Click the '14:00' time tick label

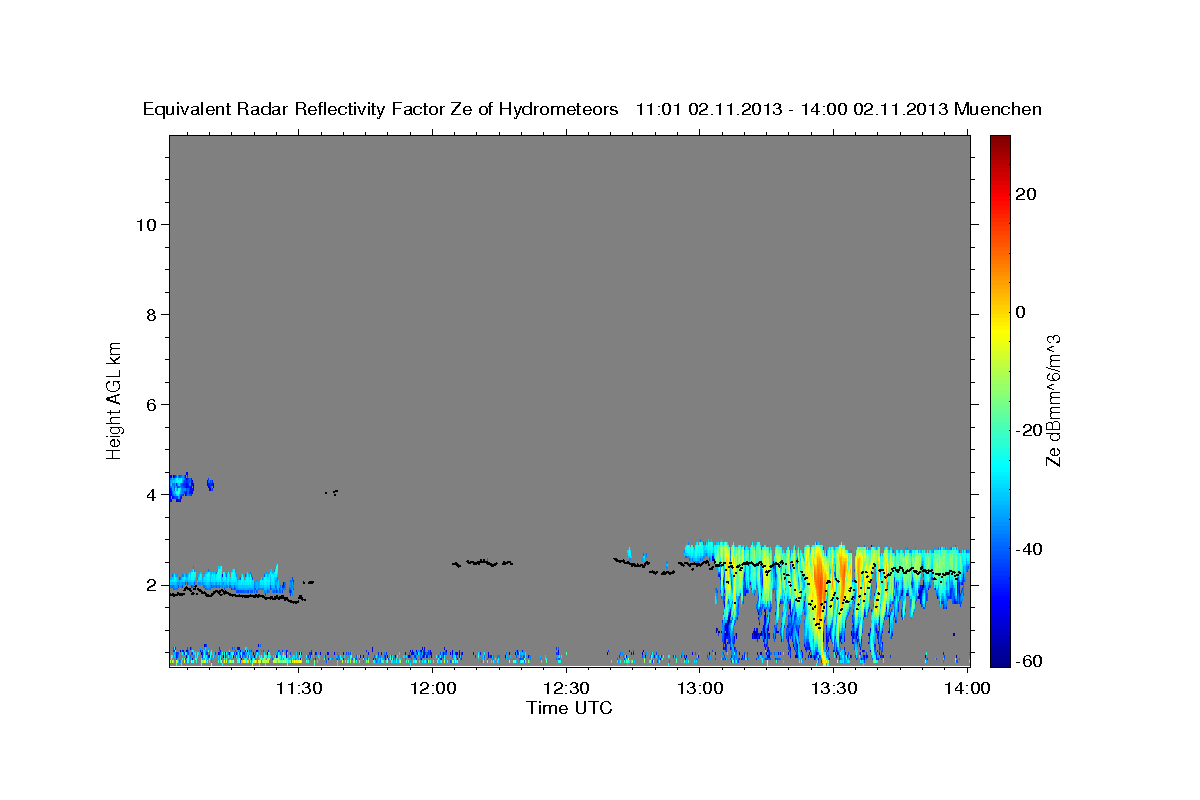[967, 688]
